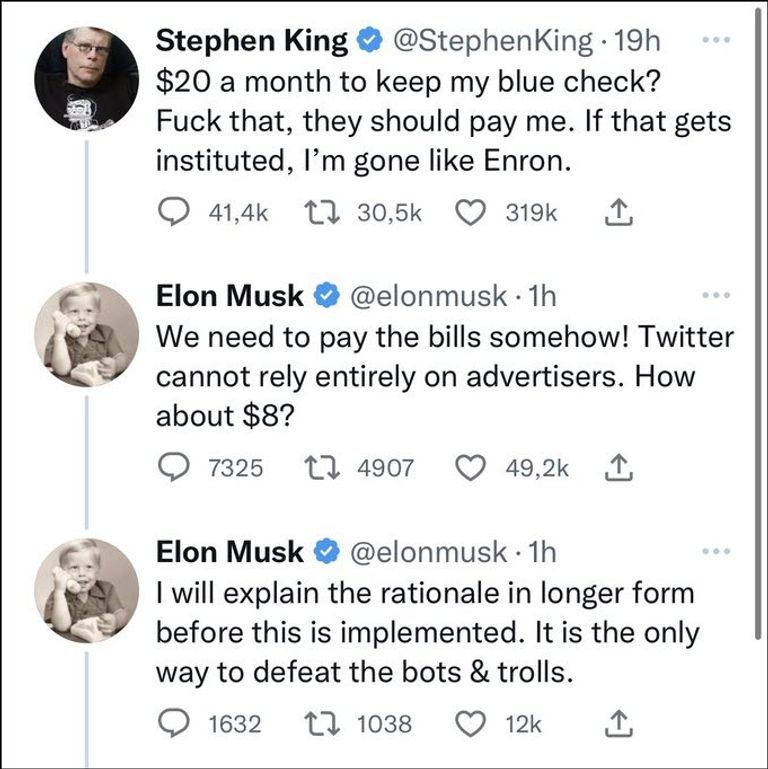768x769 pixels.
Task: Like Stephen King's tweet with 319k likes
Action: pos(470,213)
